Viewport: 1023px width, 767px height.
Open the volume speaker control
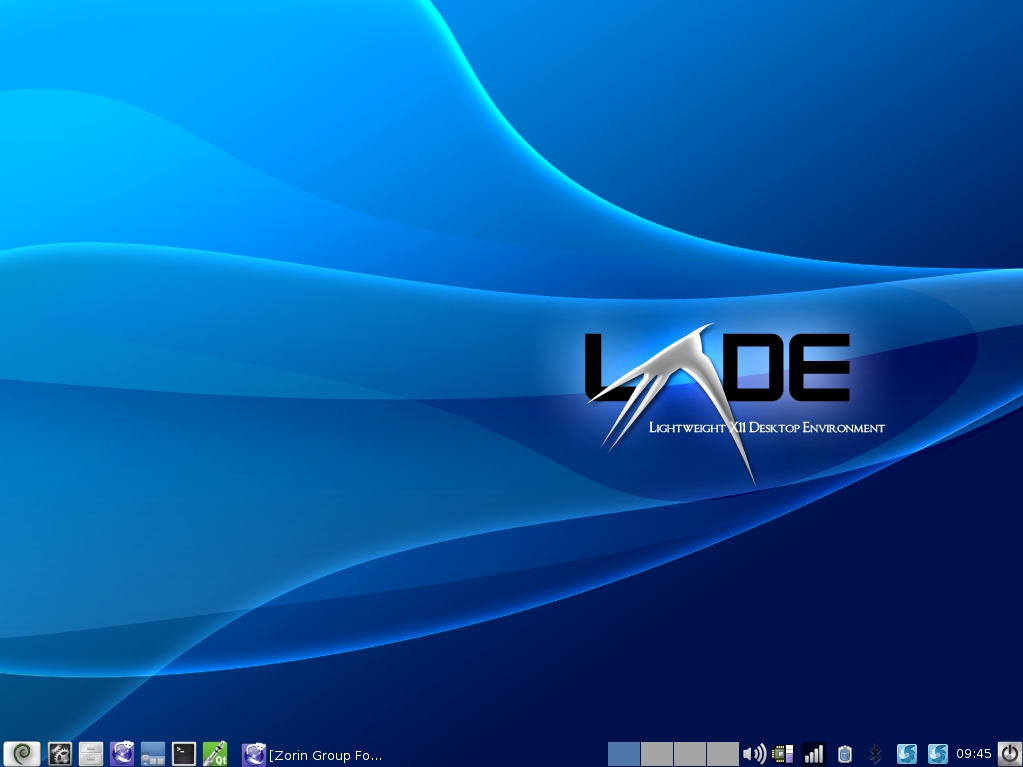753,754
